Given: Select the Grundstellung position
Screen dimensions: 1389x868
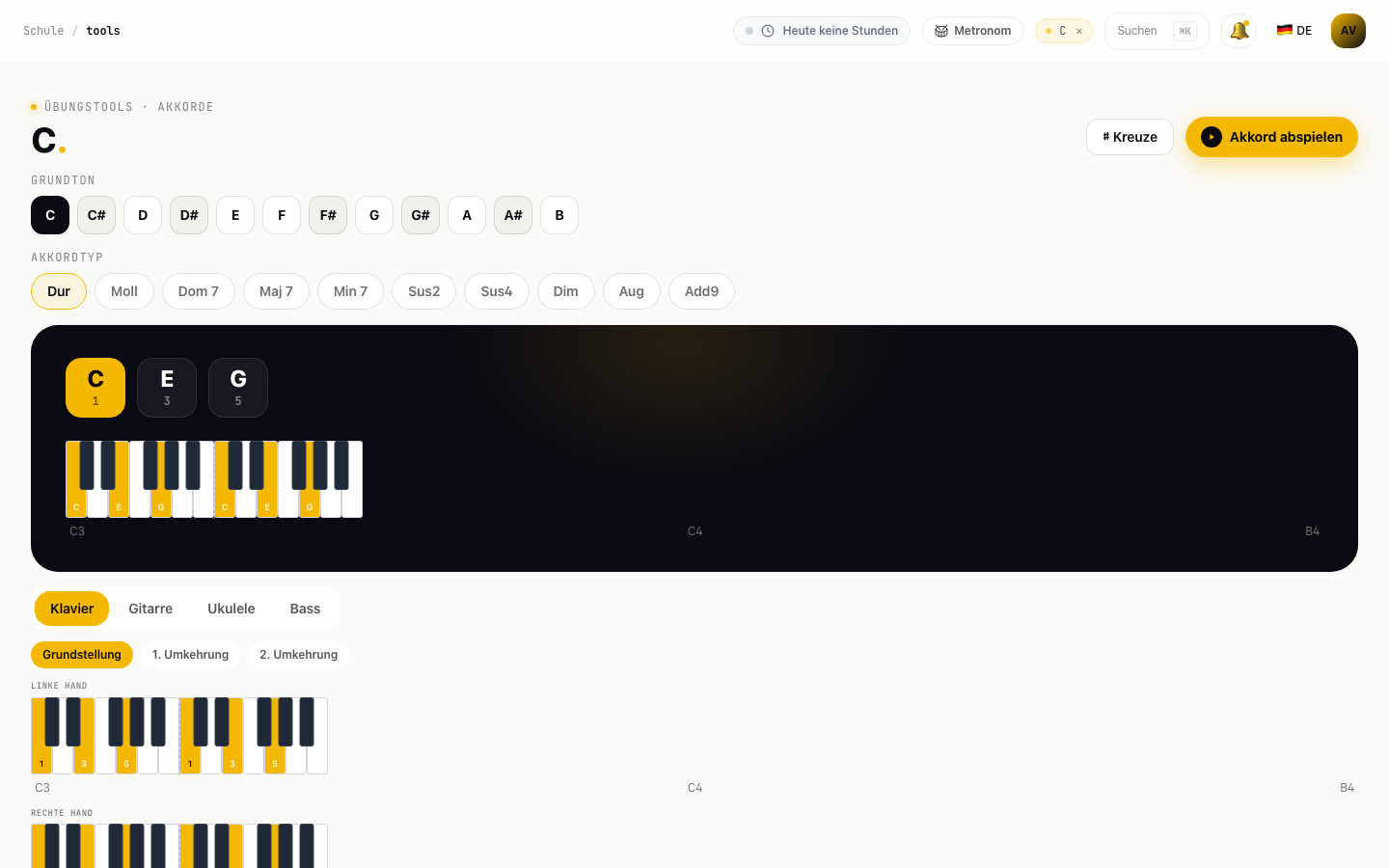Looking at the screenshot, I should click(82, 655).
